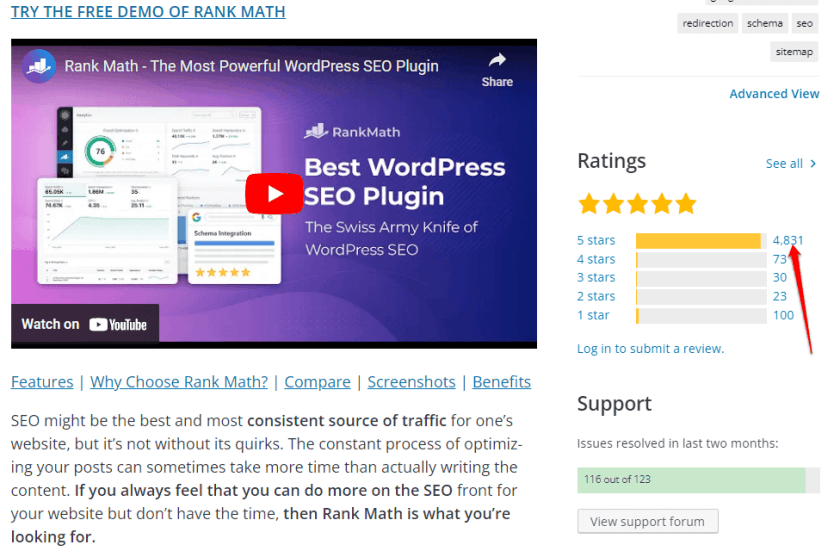Play the Rank Math YouTube video
Screen dimensions: 840x551
point(274,193)
